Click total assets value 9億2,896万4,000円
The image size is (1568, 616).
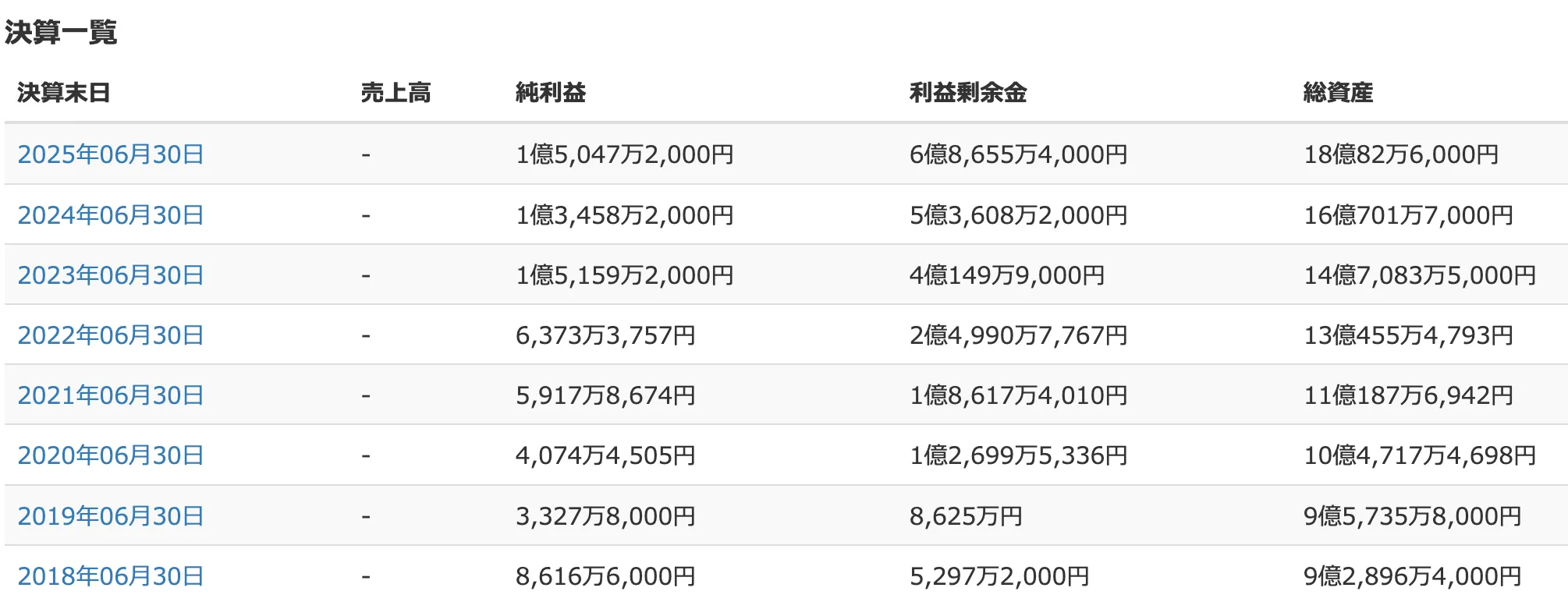1412,576
